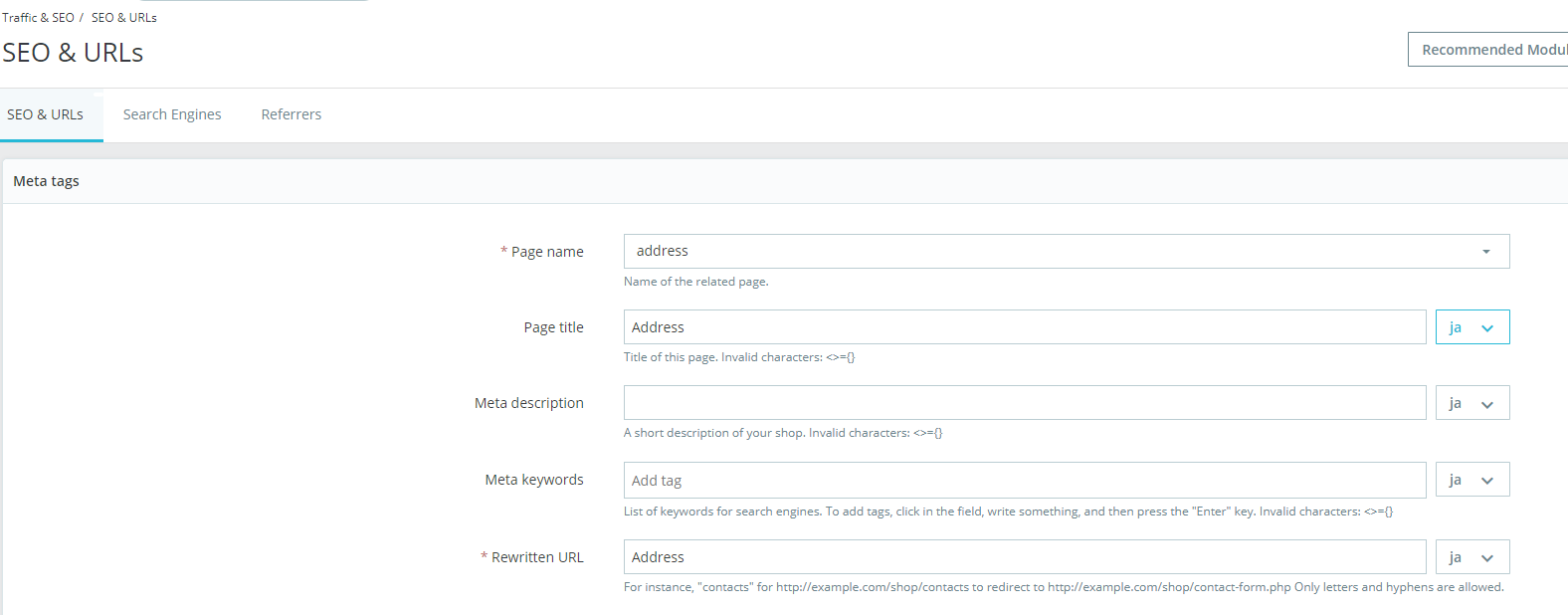The image size is (1568, 615).
Task: Click the Rewritten URL field label
Action: pos(532,557)
